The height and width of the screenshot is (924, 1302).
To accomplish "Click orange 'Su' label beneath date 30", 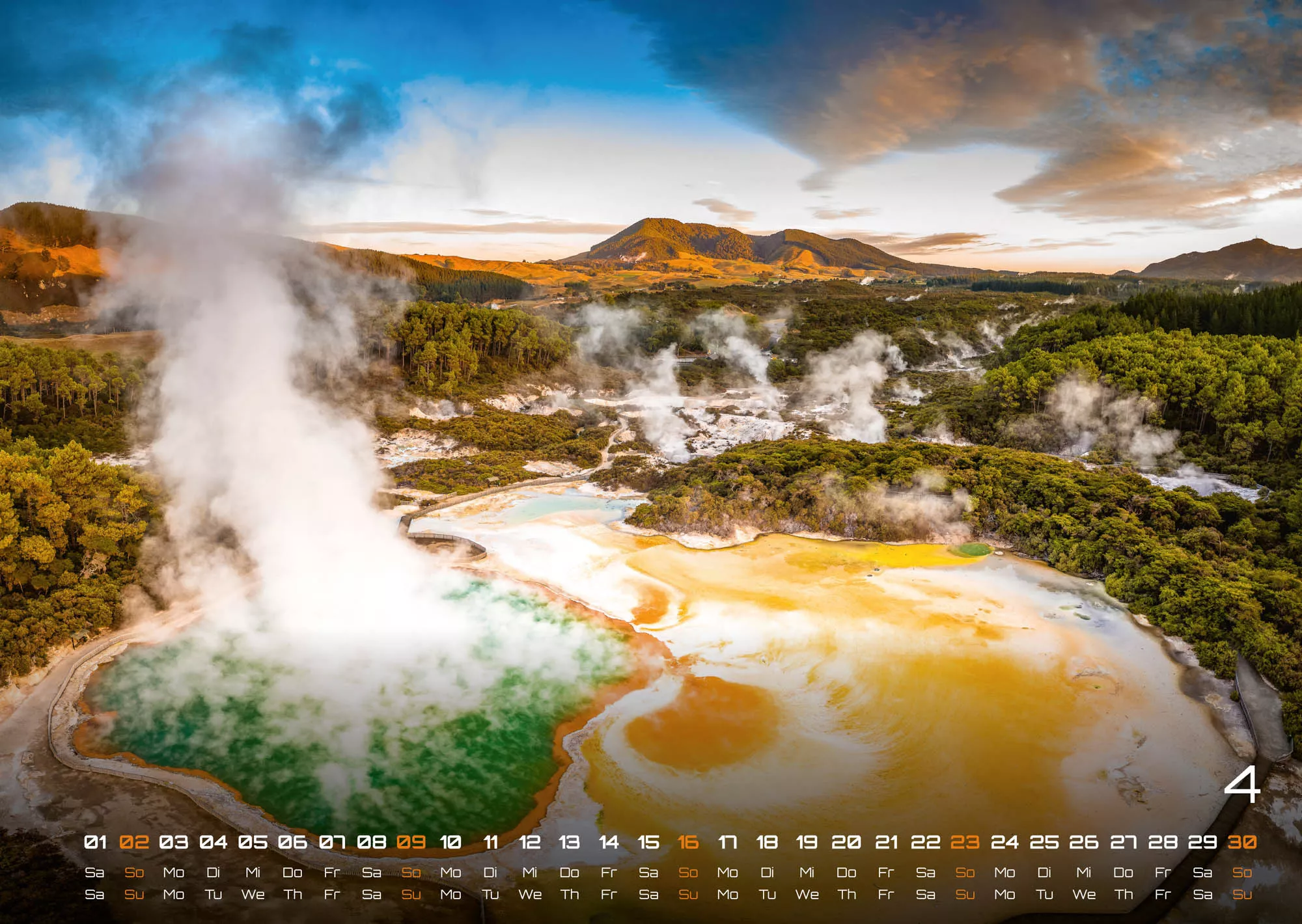I will click(x=1242, y=895).
